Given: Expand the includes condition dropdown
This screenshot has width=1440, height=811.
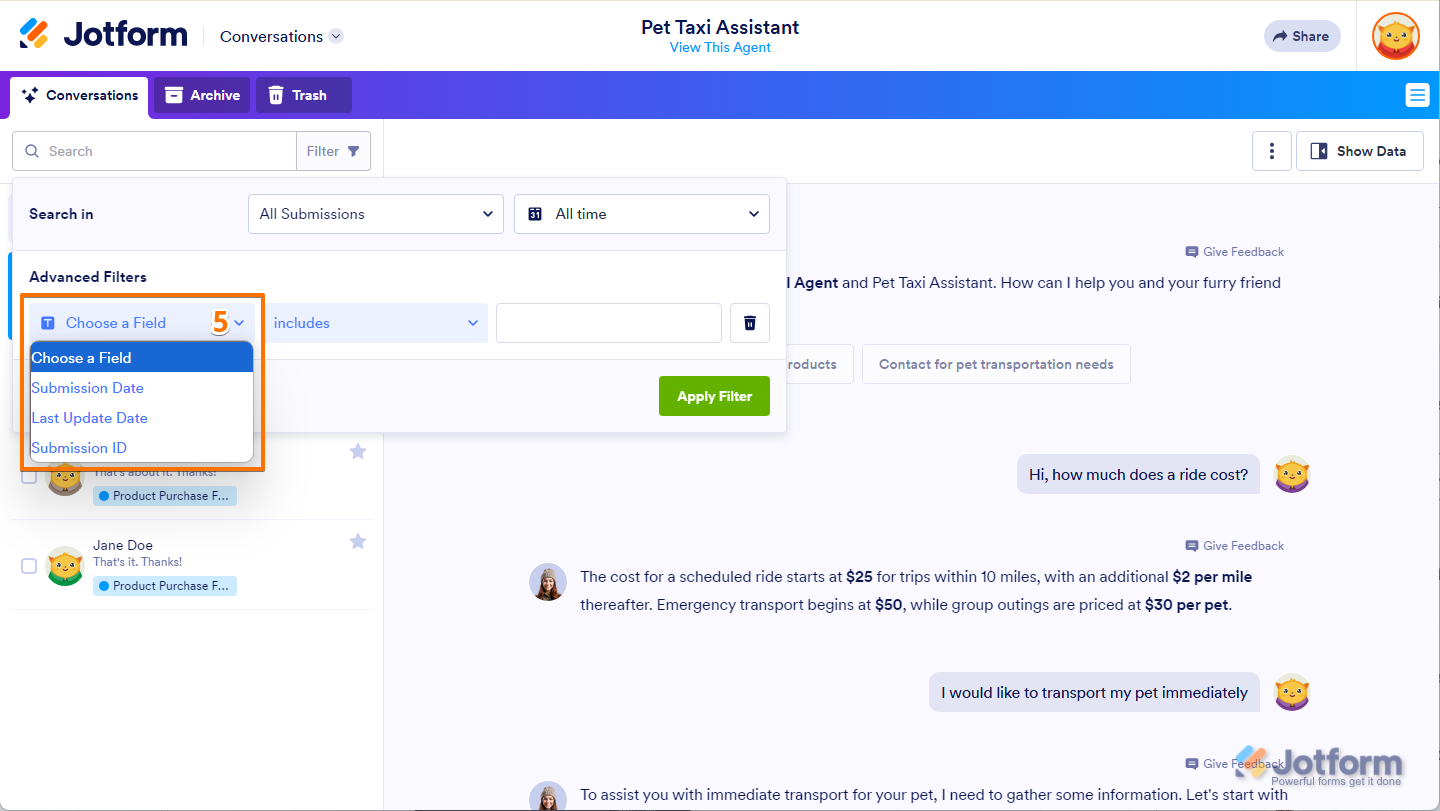Looking at the screenshot, I should [x=375, y=323].
